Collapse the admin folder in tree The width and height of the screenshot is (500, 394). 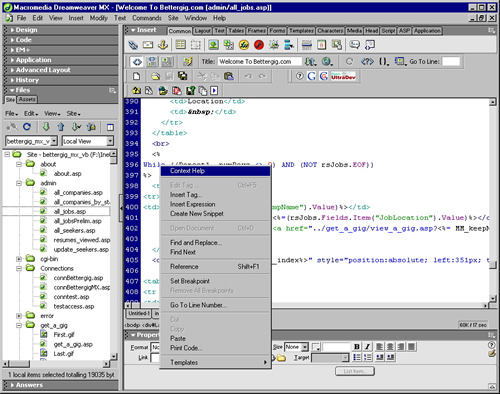(x=19, y=183)
